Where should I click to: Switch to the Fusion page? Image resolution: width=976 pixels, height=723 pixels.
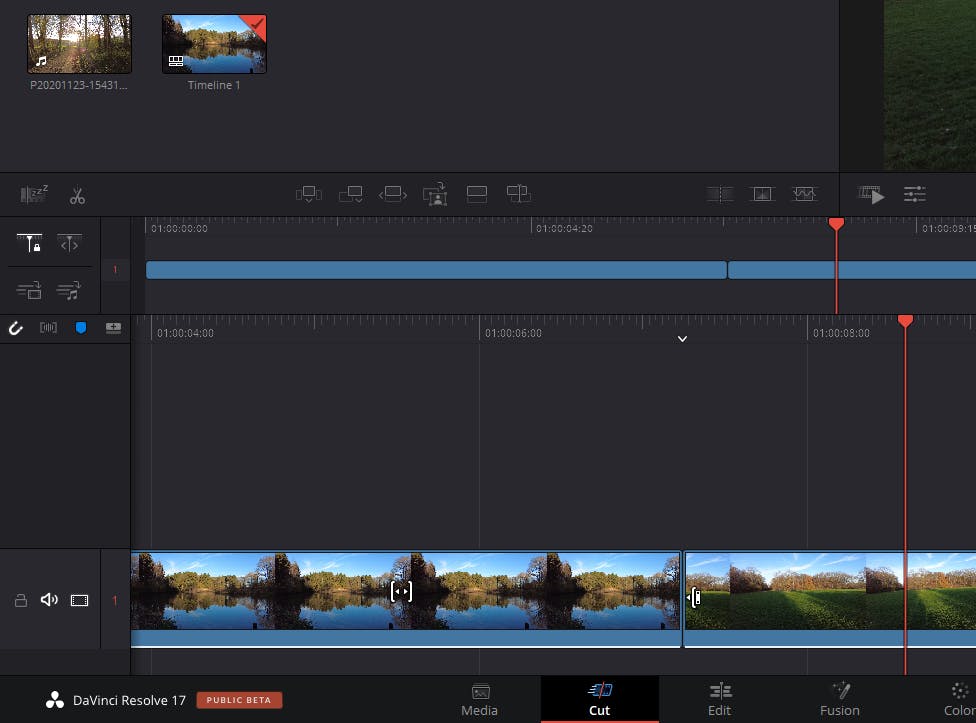[839, 699]
